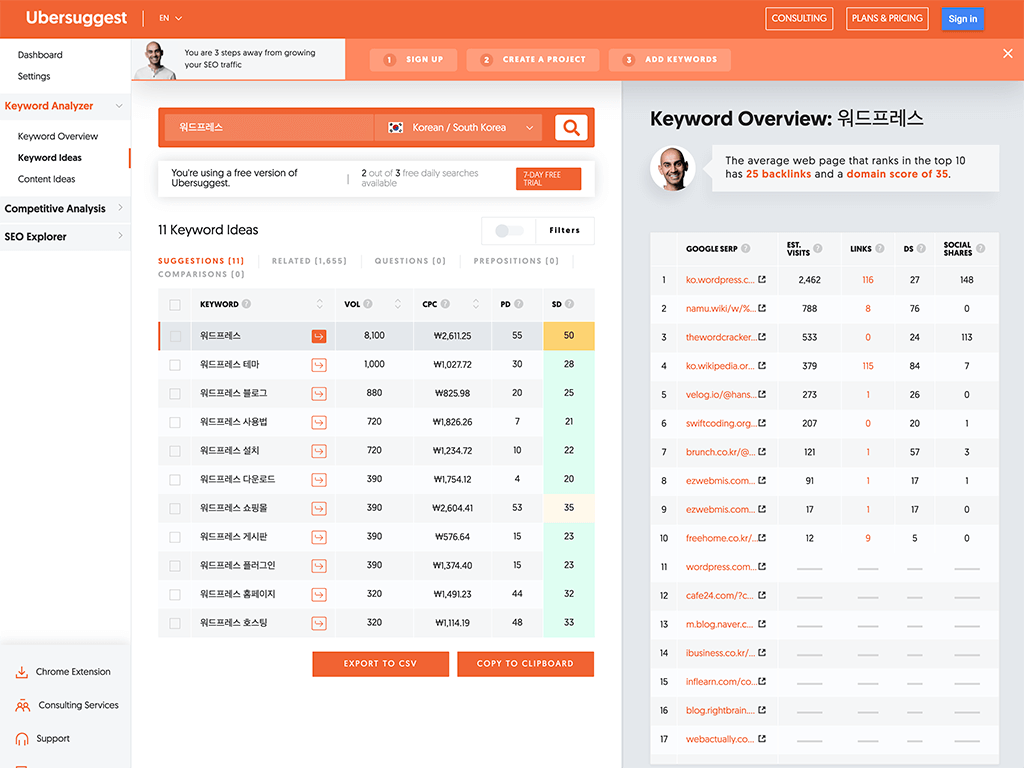1024x768 pixels.
Task: Check the 워드프레스 블로그 row checkbox
Action: click(174, 394)
